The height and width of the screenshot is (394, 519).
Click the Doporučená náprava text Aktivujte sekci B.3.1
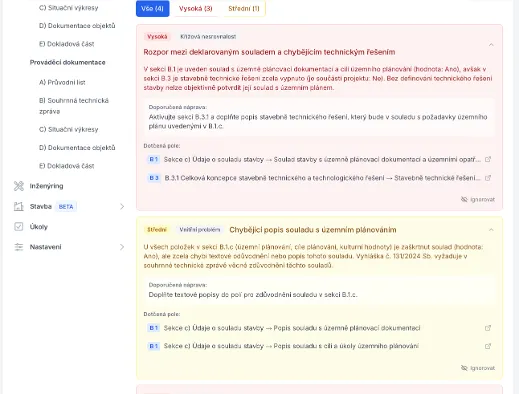[x=318, y=122]
